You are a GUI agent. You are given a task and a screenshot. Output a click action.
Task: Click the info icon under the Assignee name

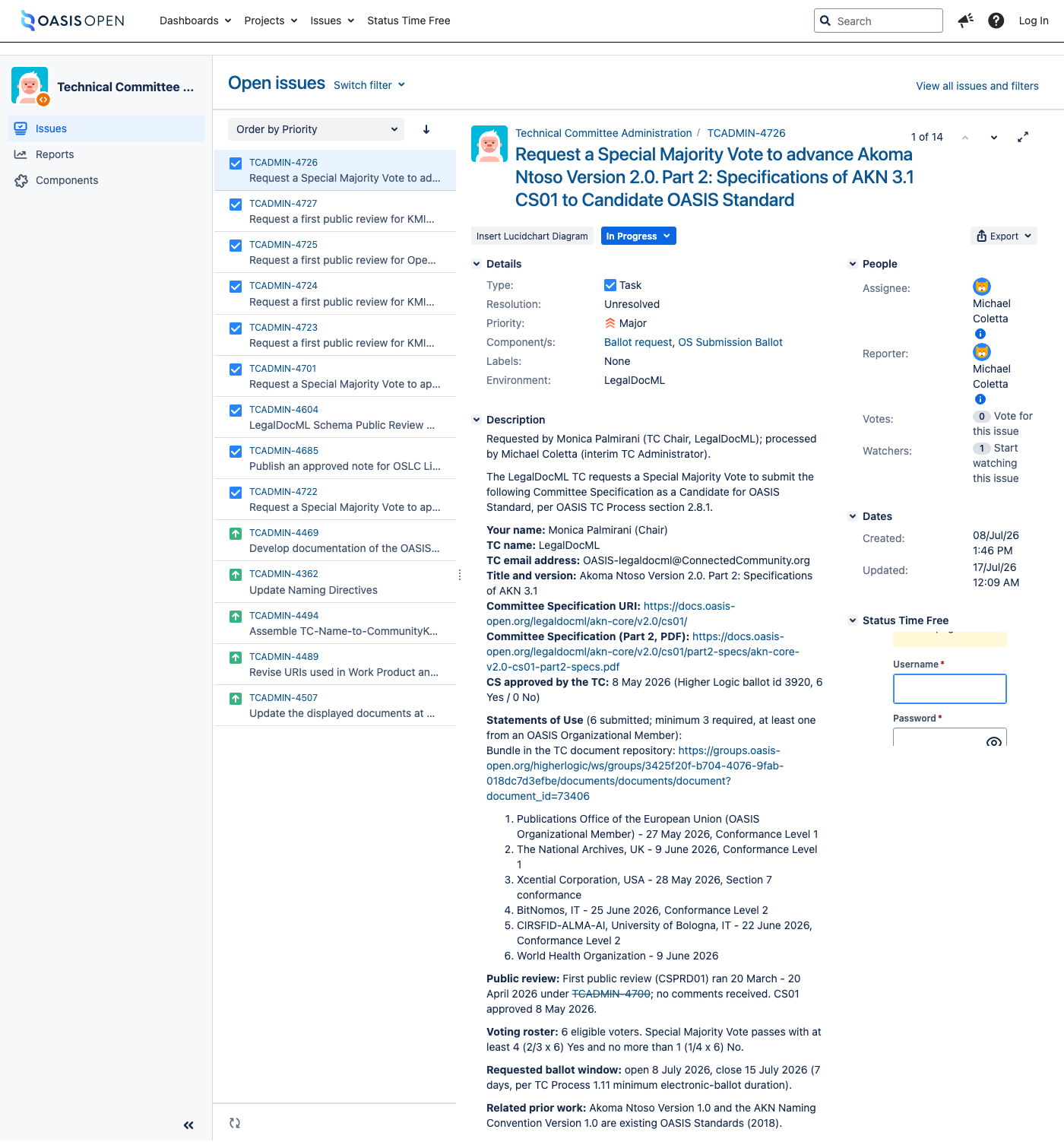[980, 334]
